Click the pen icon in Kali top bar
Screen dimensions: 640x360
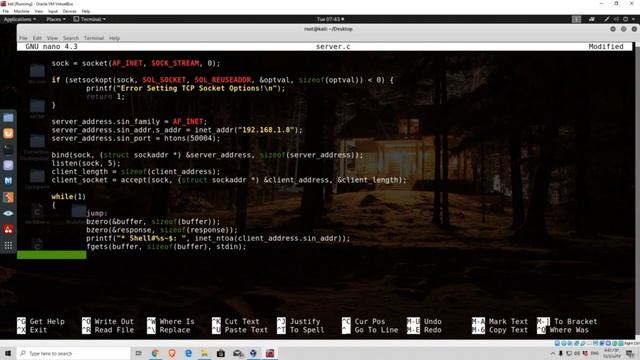pos(607,19)
